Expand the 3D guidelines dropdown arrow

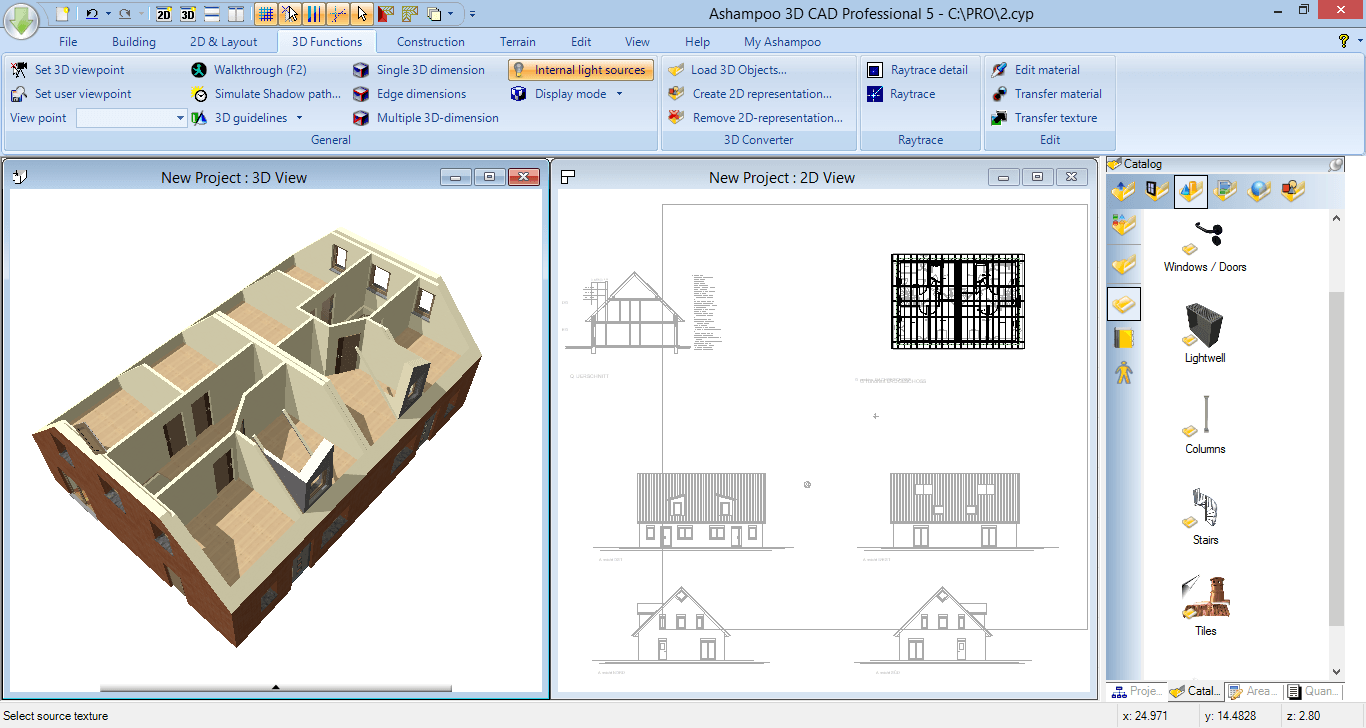click(x=299, y=118)
